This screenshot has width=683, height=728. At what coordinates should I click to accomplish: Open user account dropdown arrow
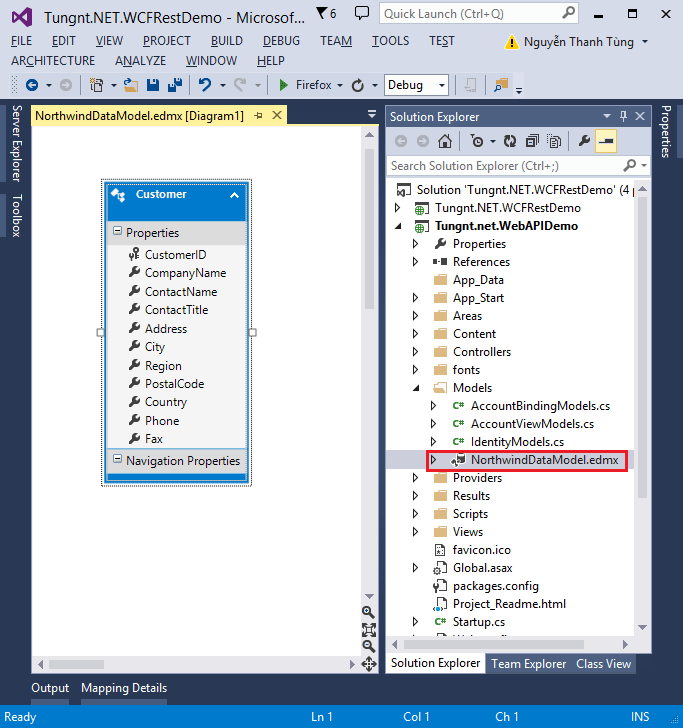coord(645,42)
